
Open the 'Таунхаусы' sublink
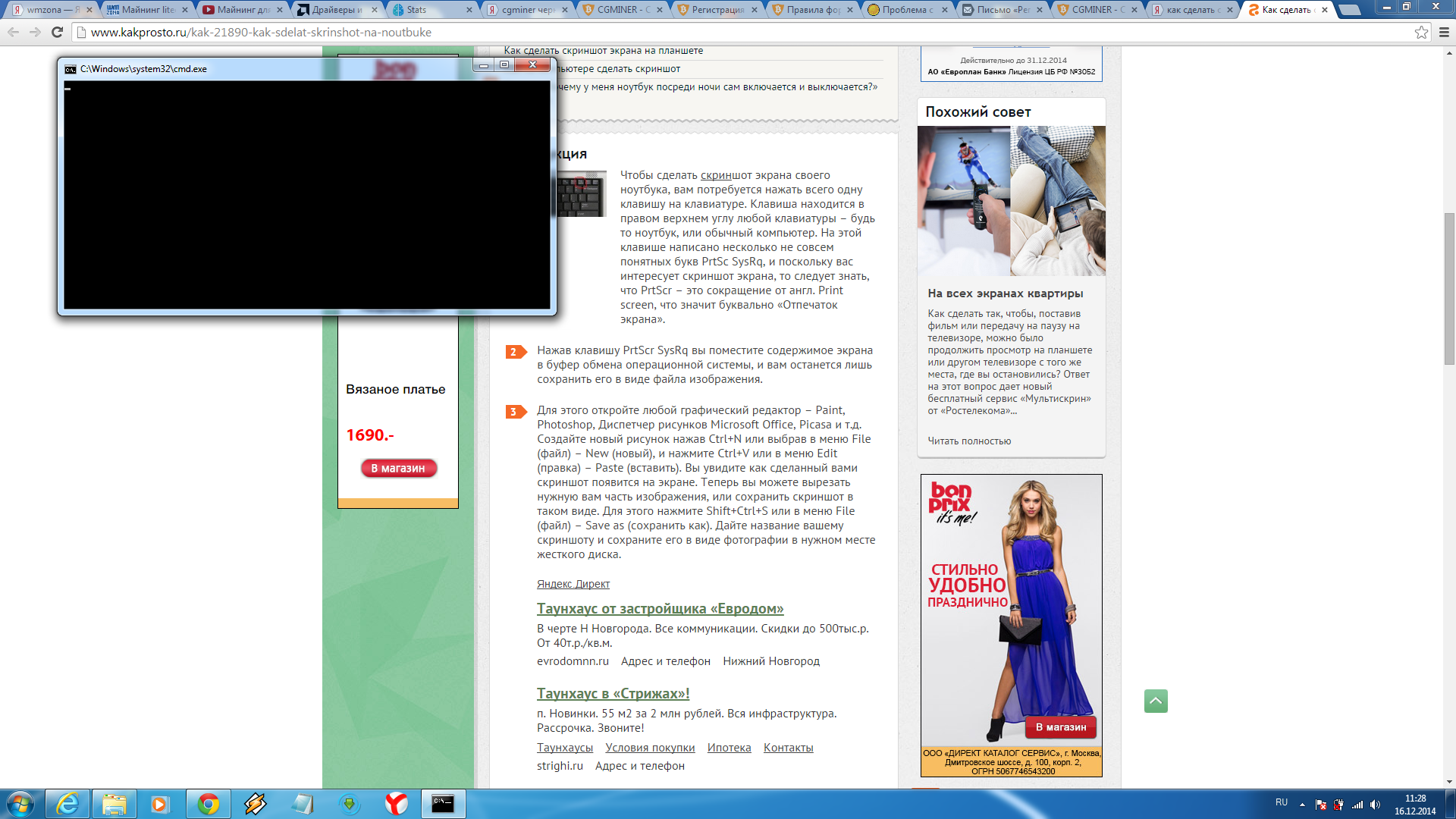565,748
